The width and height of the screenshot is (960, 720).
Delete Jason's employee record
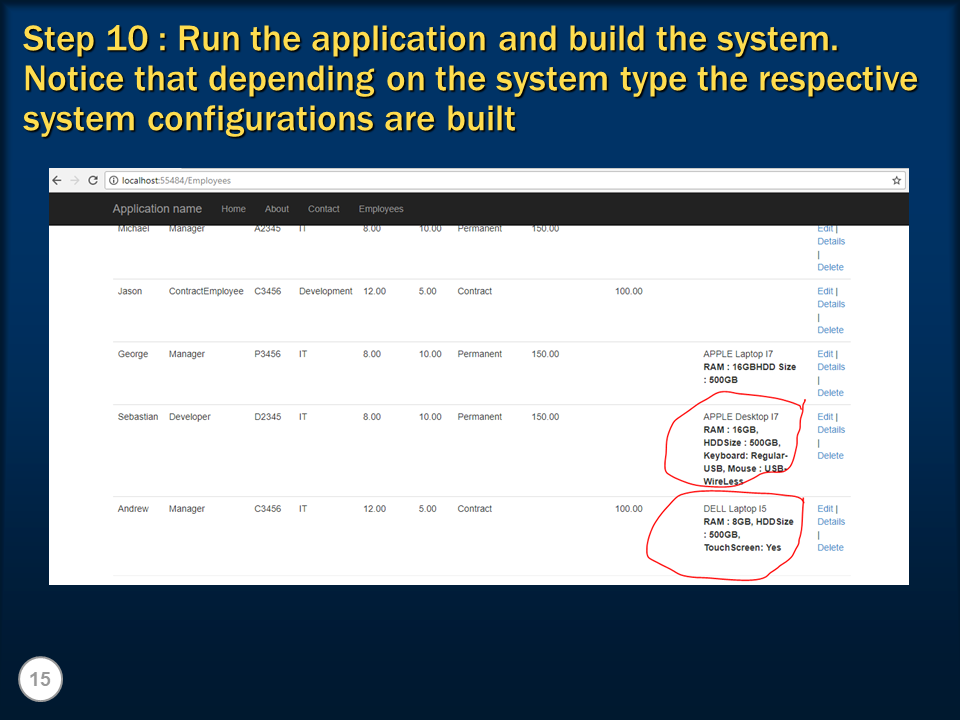(830, 329)
